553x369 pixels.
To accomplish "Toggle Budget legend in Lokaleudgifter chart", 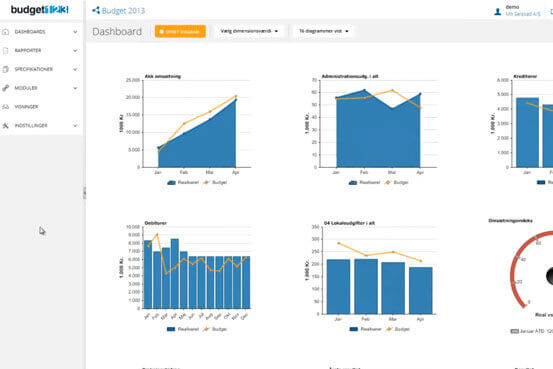I will pyautogui.click(x=398, y=329).
